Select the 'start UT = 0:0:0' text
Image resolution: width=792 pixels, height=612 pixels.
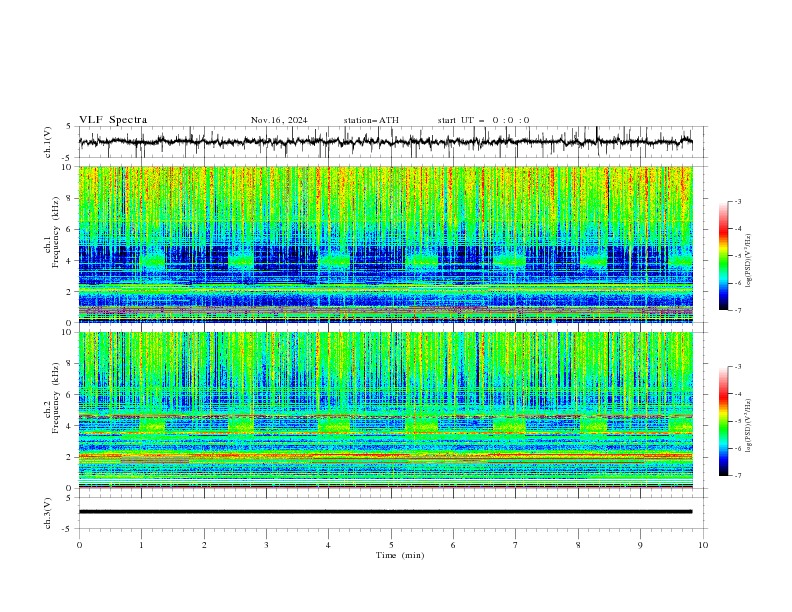coord(483,120)
